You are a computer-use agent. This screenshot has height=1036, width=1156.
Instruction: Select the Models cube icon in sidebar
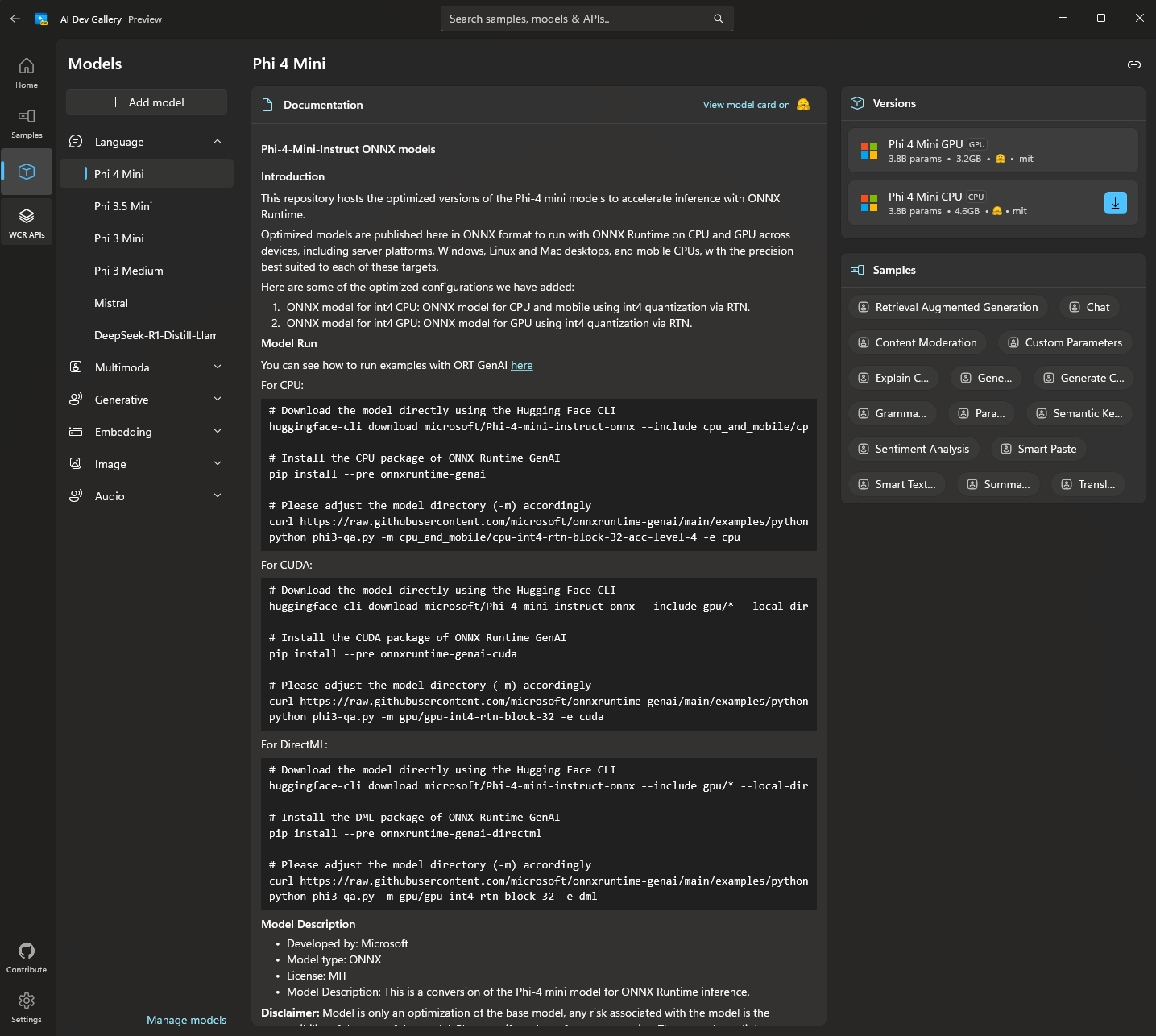point(27,171)
